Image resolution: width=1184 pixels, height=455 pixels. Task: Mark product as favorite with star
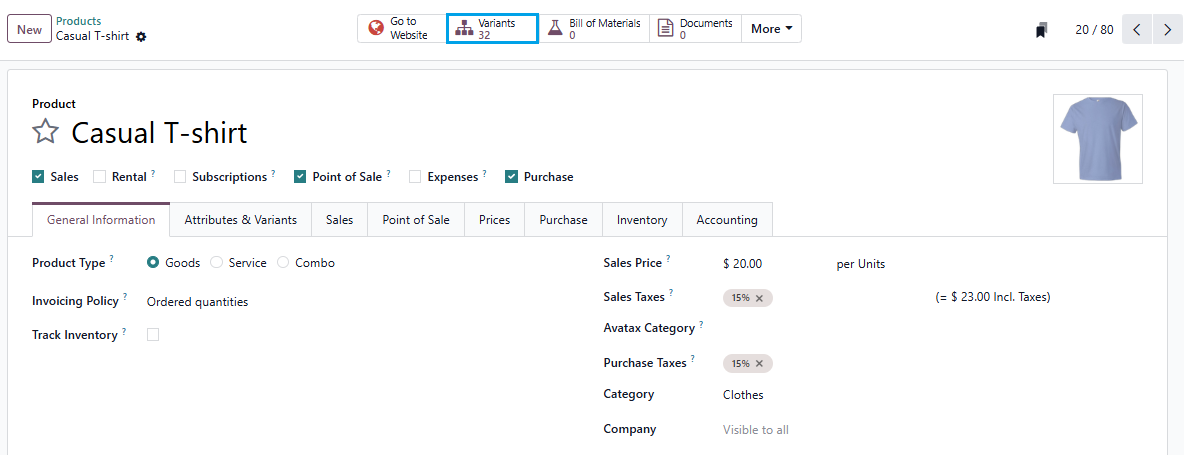pos(46,132)
